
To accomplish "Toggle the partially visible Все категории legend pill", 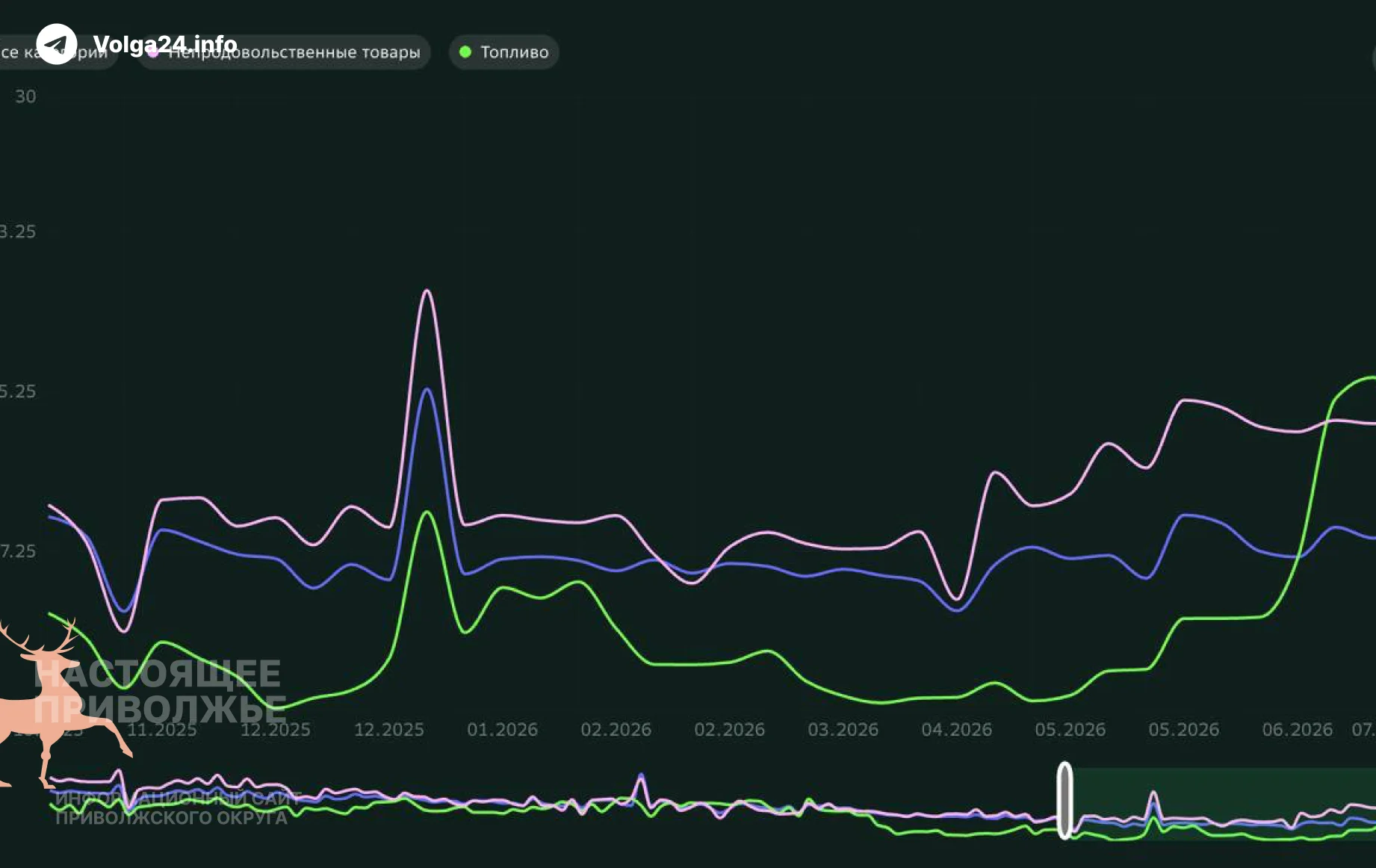I will click(58, 52).
